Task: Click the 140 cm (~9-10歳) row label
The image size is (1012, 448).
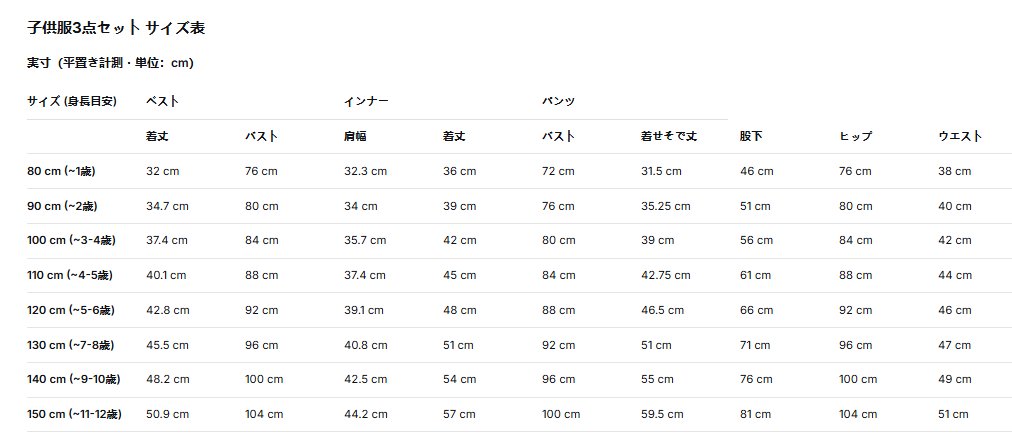Action: (x=74, y=380)
